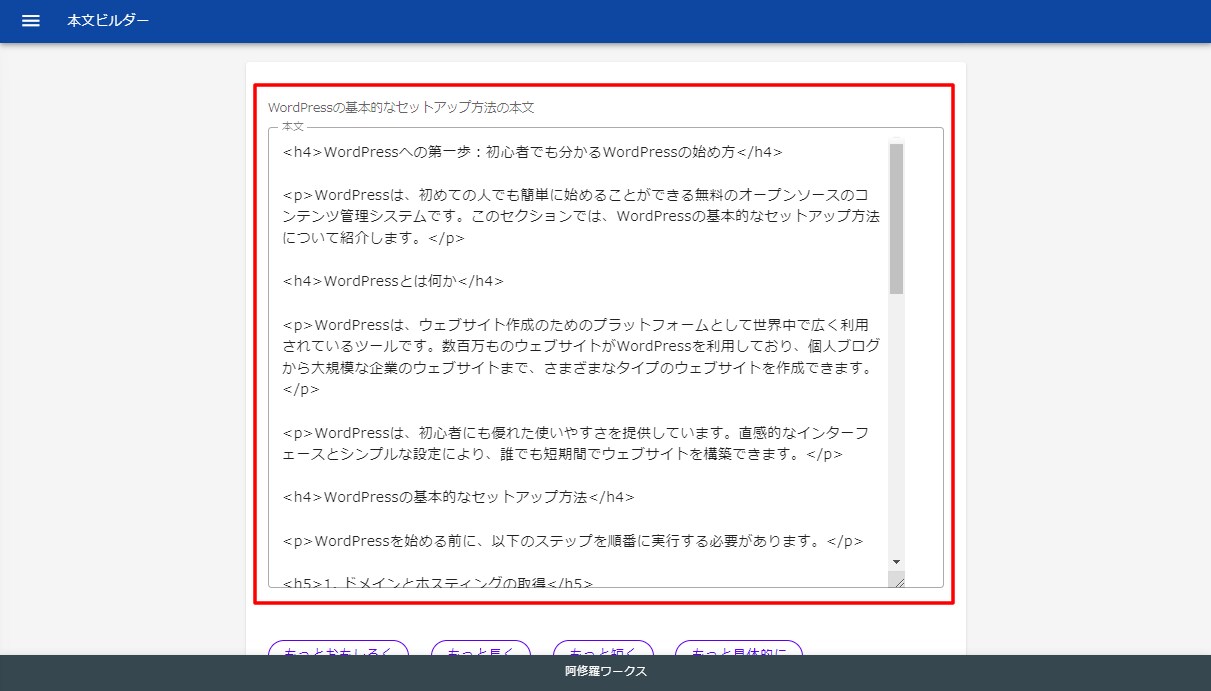Click the line 'から大規模な企業のウェブサイトまで'

579,368
